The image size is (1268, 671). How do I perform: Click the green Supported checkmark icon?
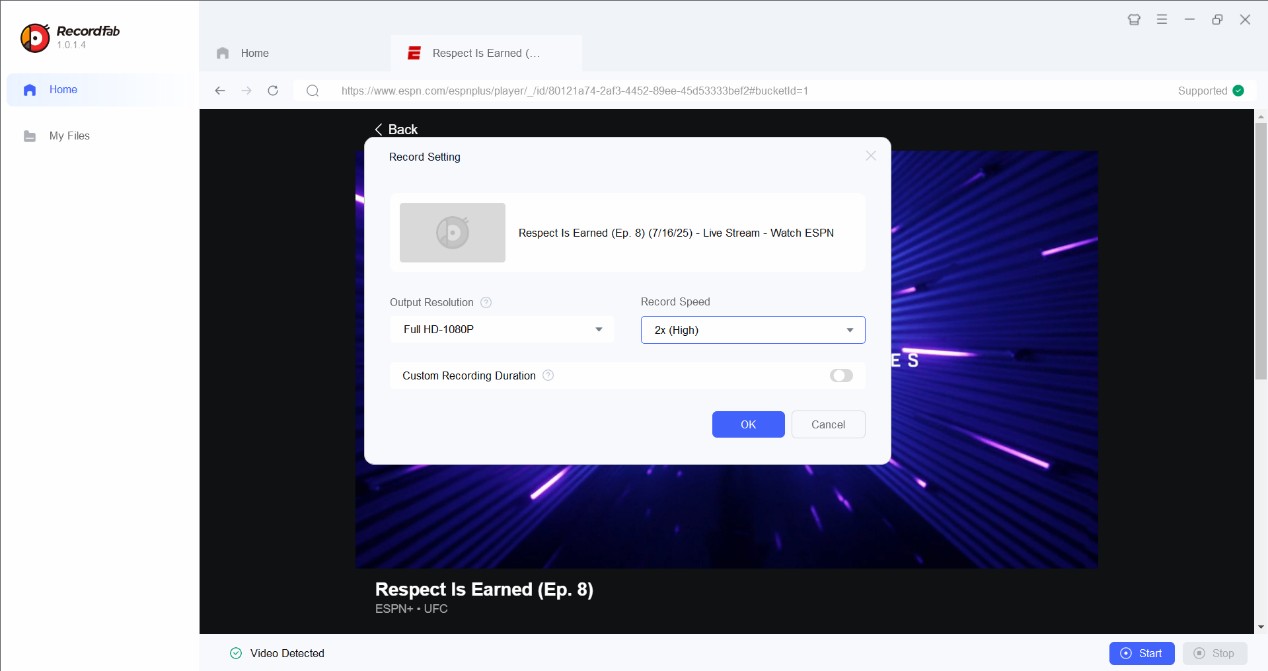[1238, 90]
